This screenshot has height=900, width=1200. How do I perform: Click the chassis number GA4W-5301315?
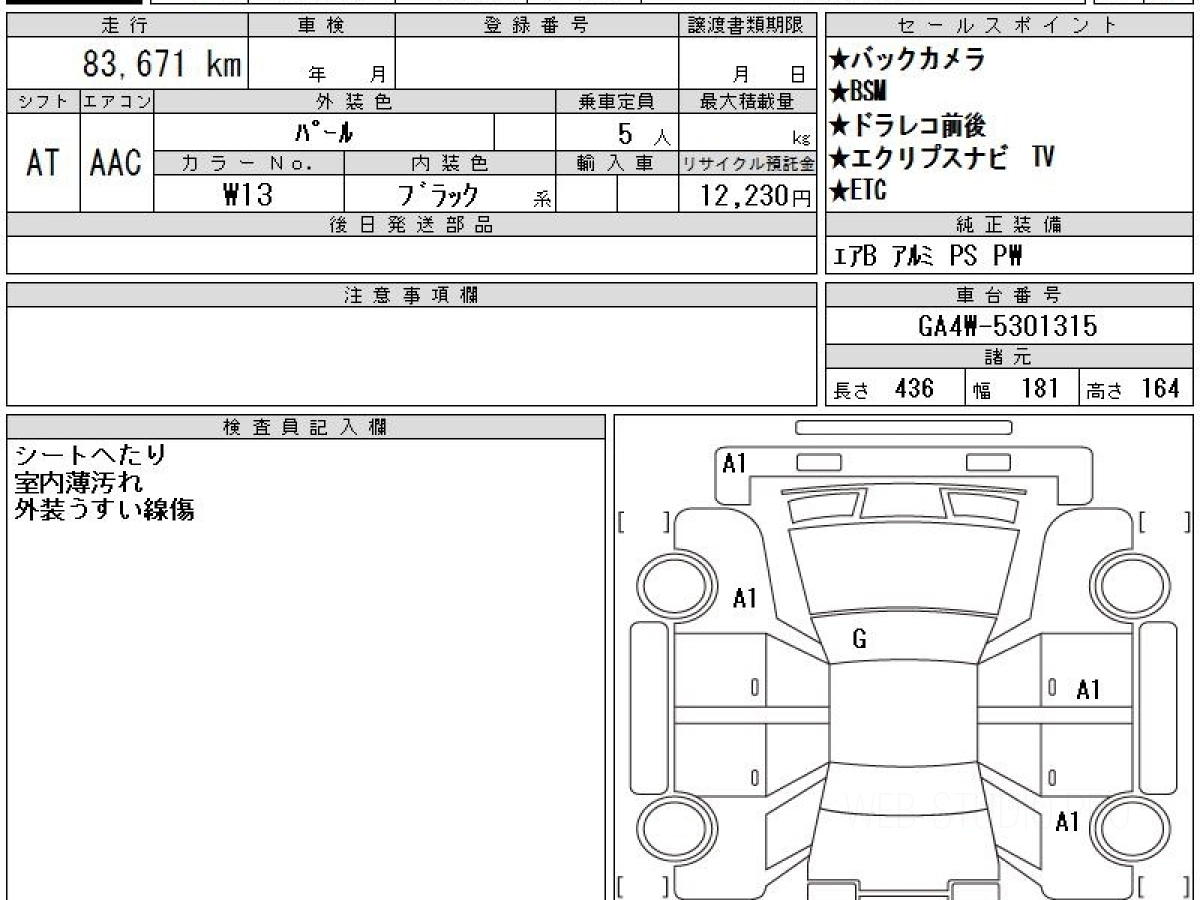click(x=1008, y=325)
